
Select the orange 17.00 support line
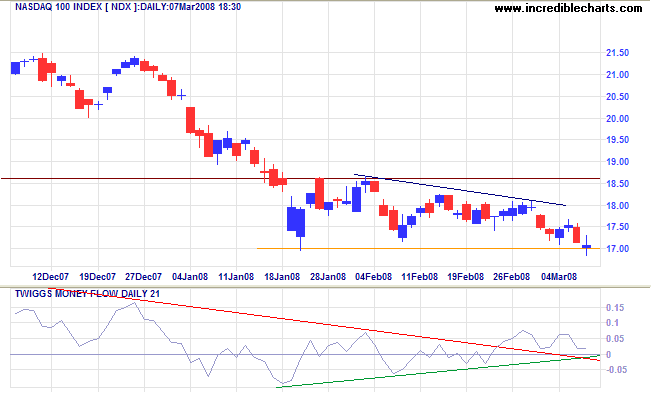click(x=428, y=248)
